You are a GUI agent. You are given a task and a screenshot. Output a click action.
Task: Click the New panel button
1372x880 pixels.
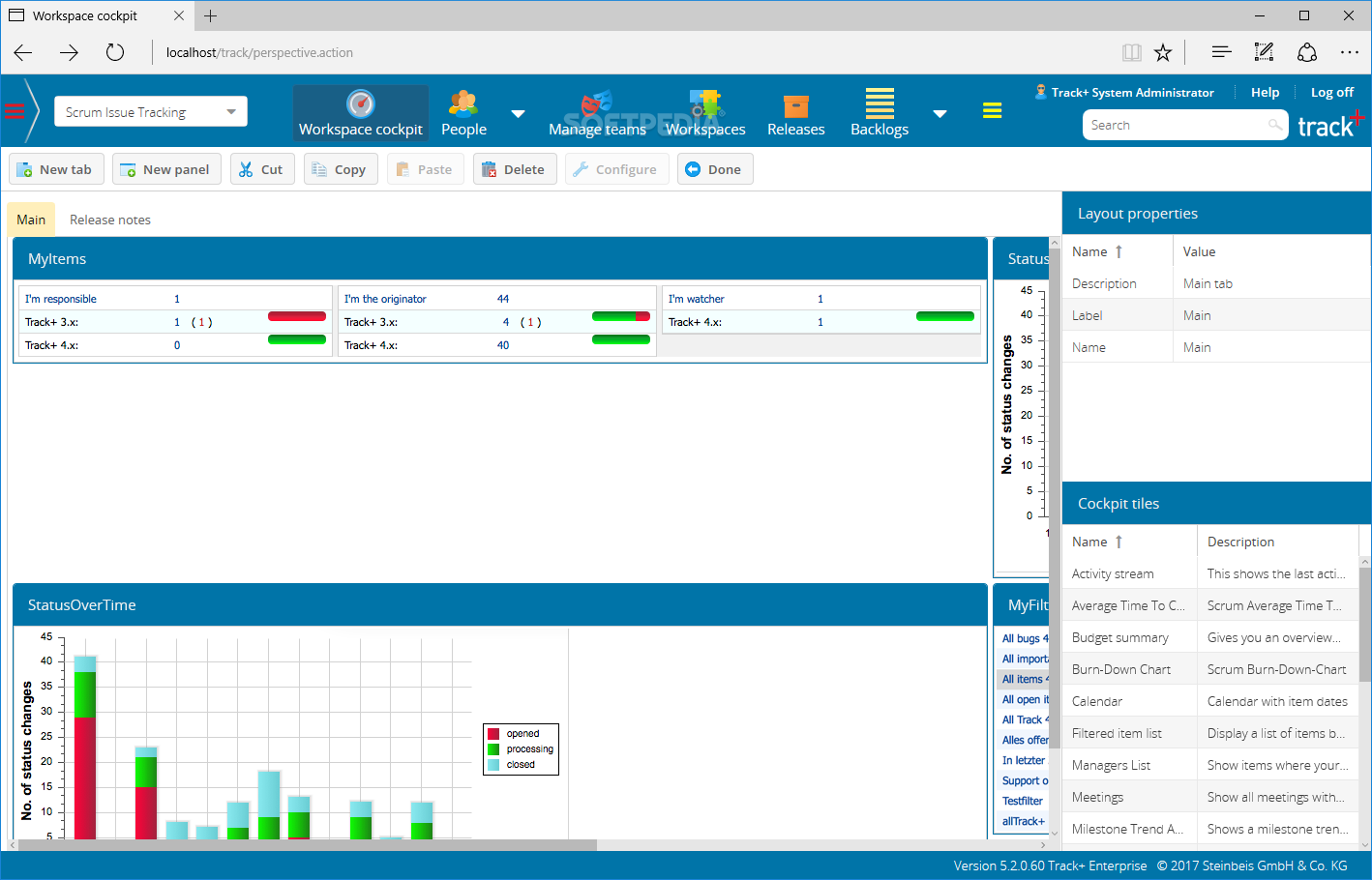tap(166, 169)
